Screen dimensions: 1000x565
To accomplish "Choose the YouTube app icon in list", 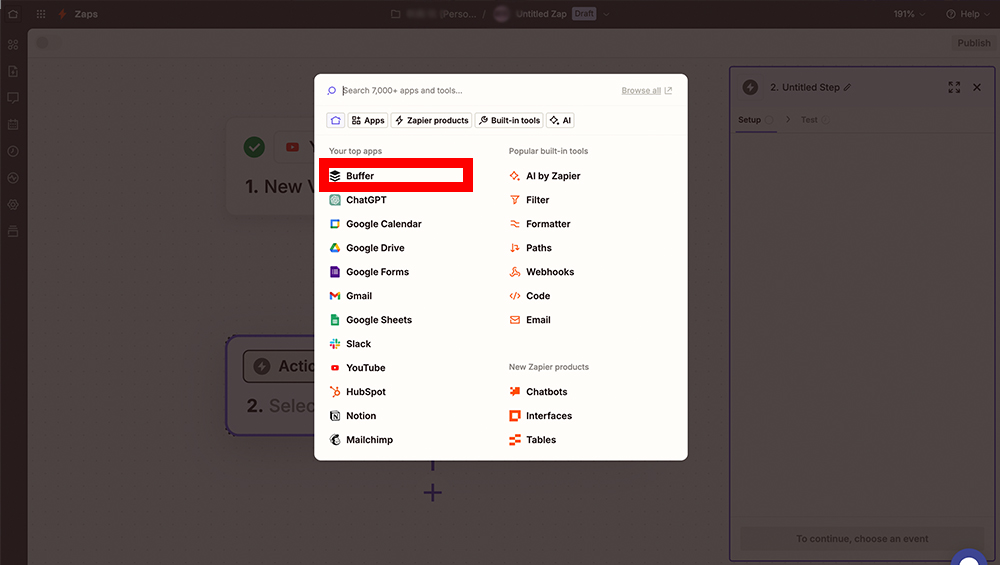I will click(x=335, y=368).
